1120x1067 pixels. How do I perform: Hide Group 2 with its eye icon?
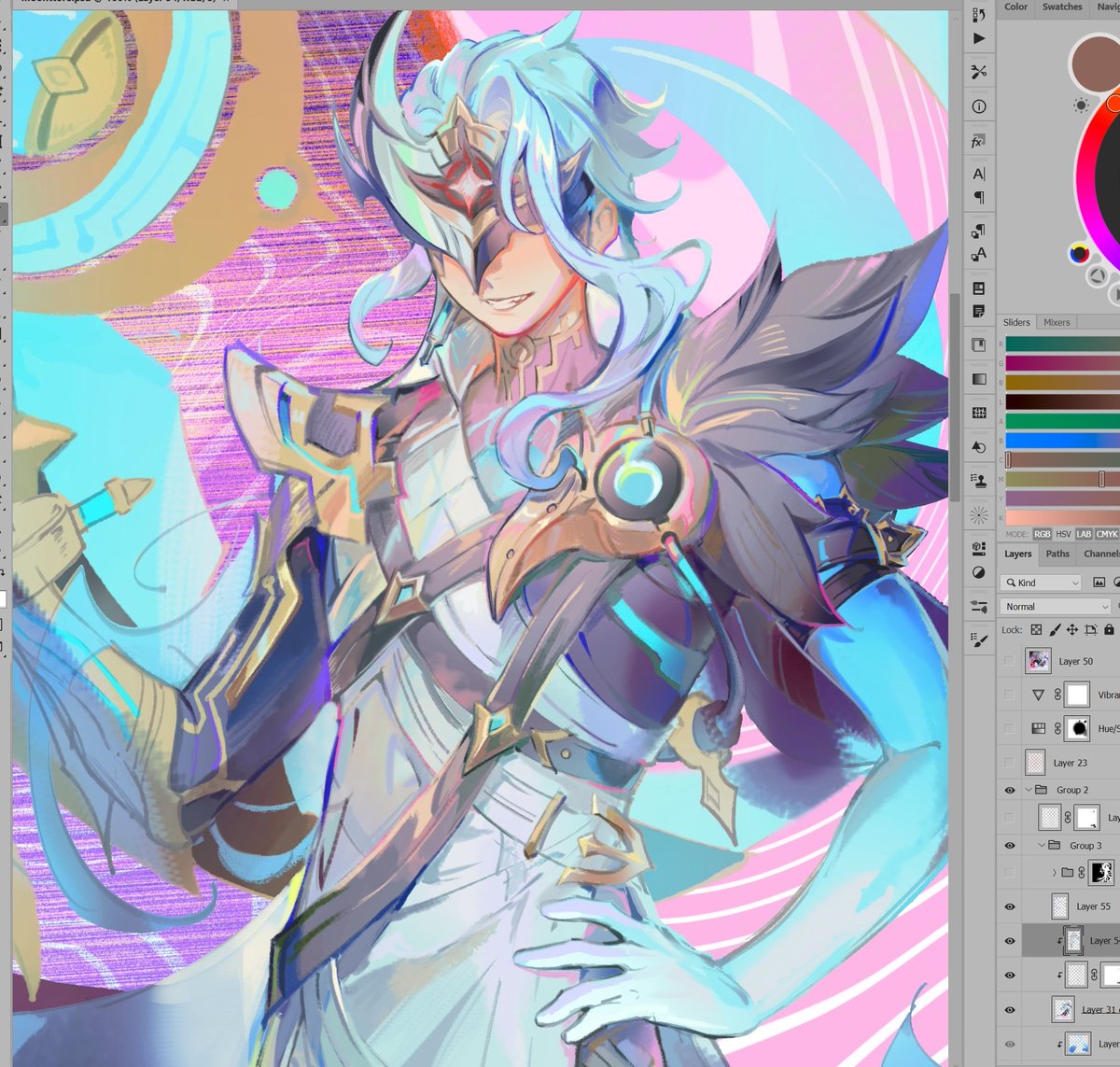(x=1009, y=790)
